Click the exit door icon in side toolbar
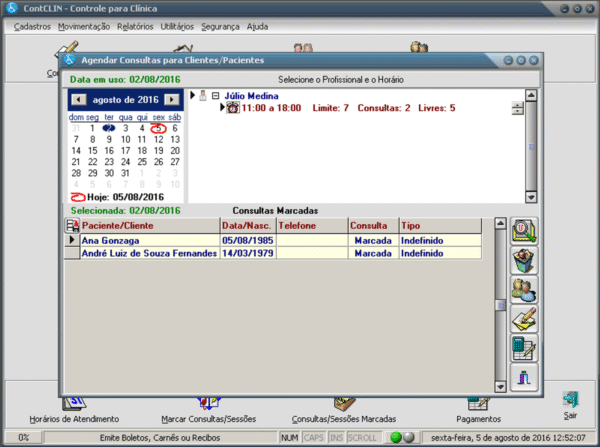The image size is (600, 447). click(524, 377)
